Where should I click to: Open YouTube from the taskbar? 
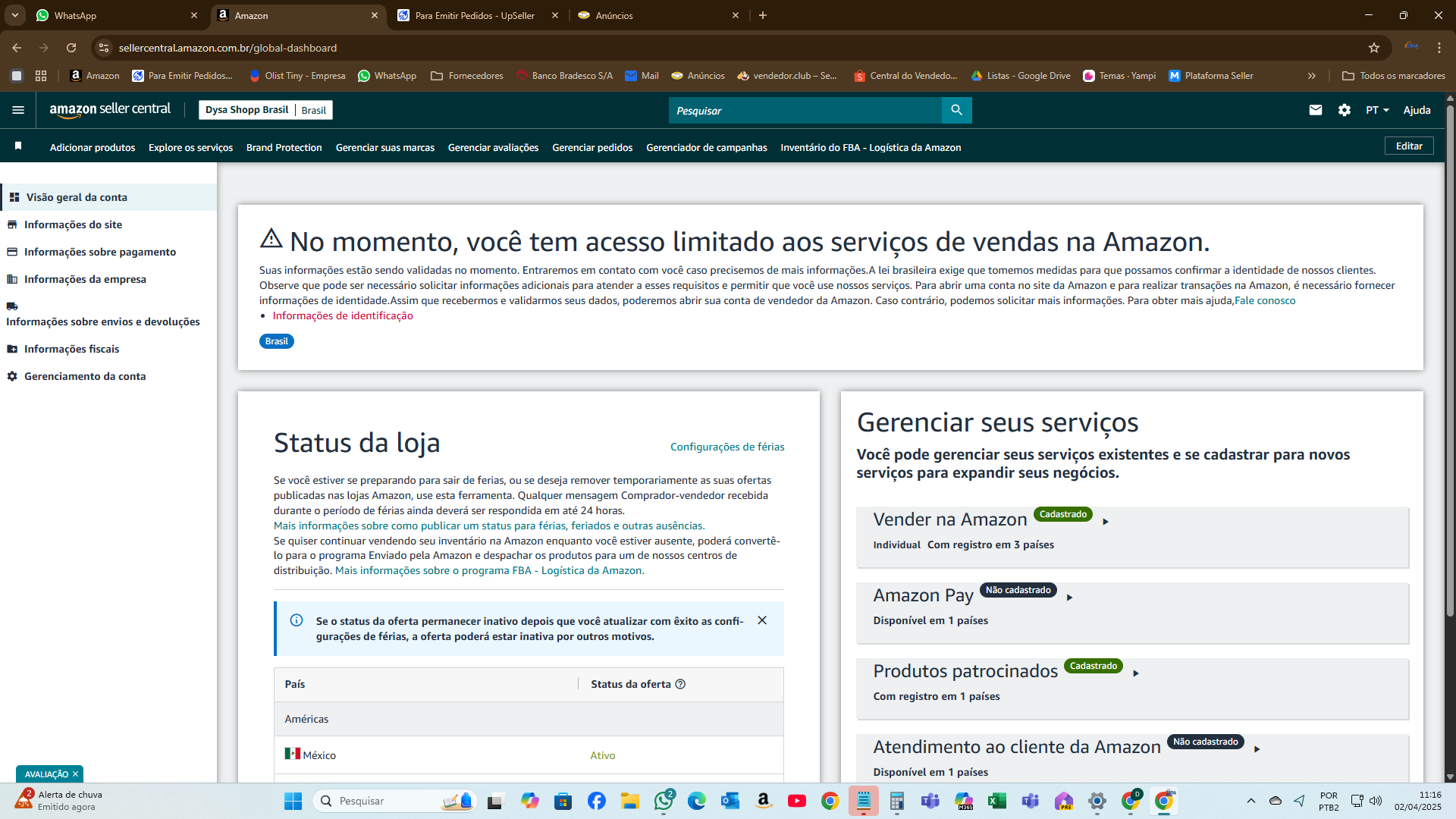tap(797, 801)
